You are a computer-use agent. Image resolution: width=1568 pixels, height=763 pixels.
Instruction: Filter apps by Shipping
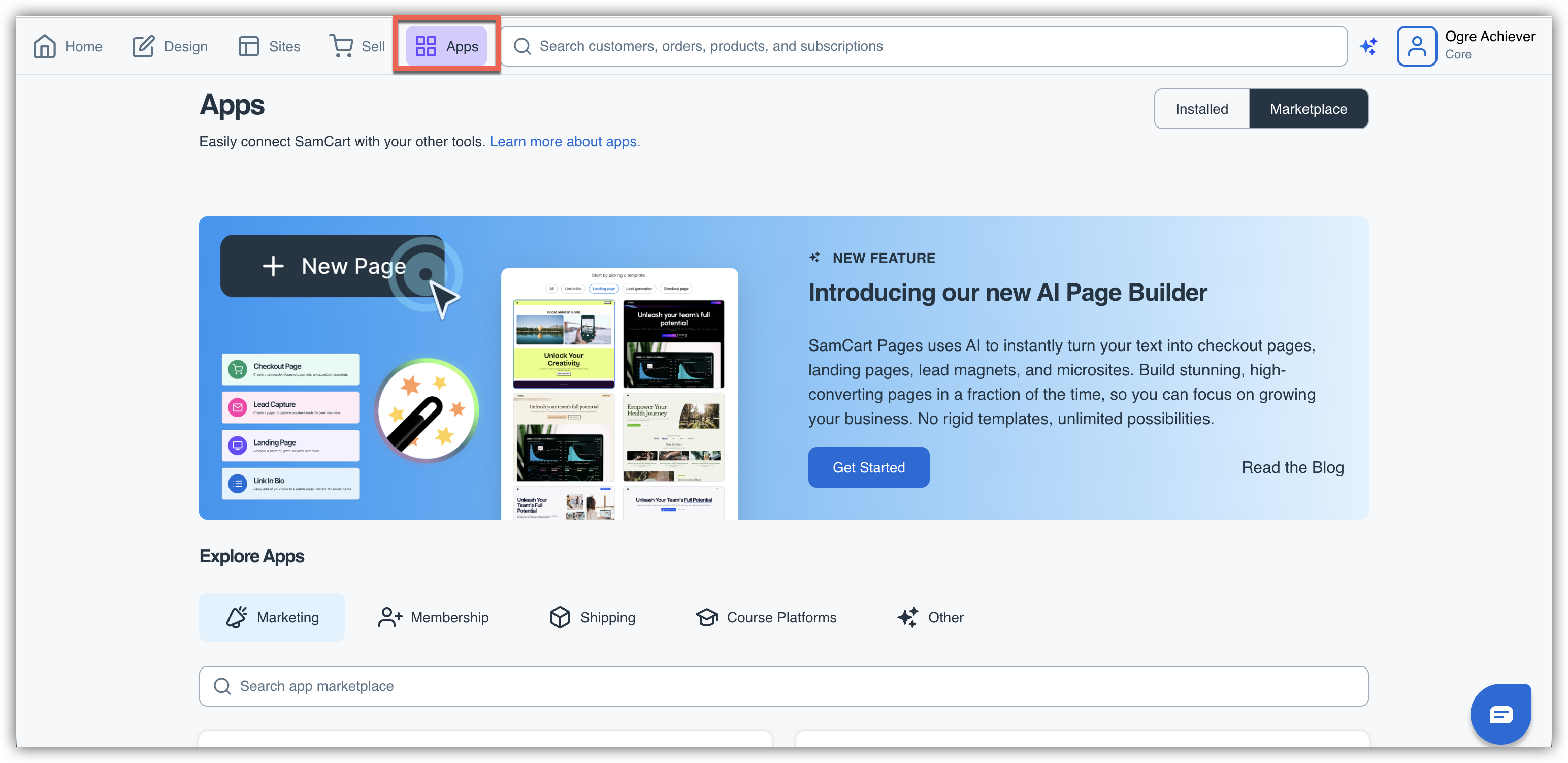[592, 617]
